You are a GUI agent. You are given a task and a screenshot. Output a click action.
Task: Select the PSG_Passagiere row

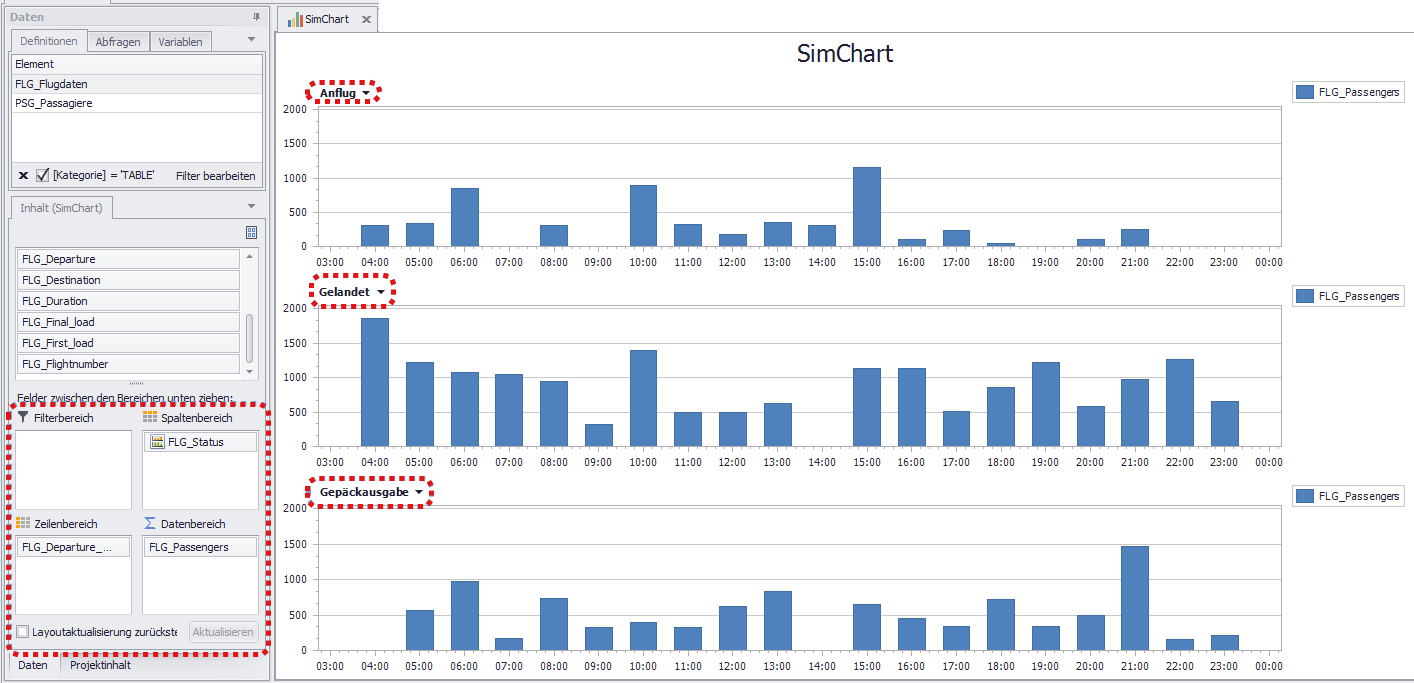(x=138, y=103)
